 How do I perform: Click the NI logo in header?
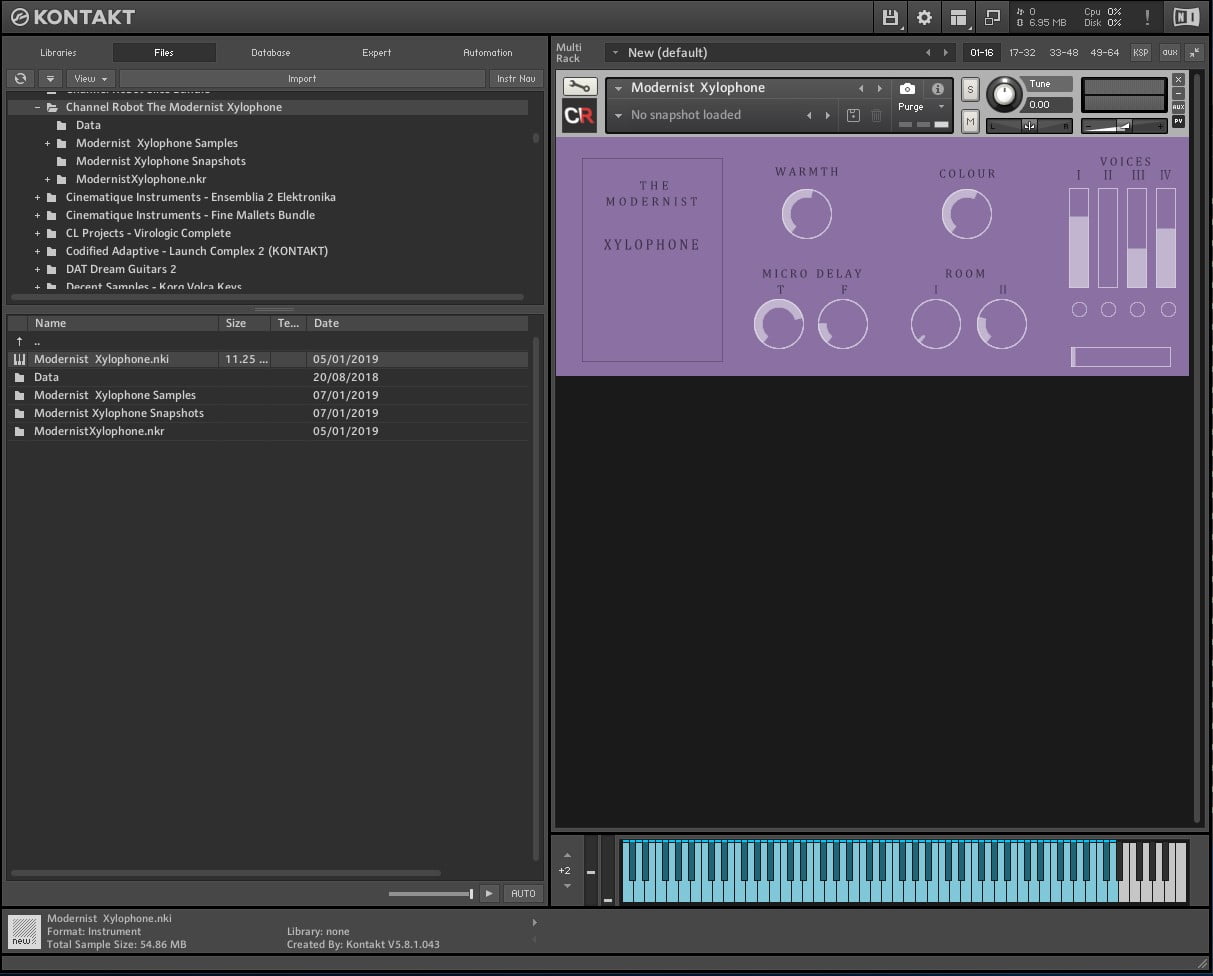[x=1185, y=17]
